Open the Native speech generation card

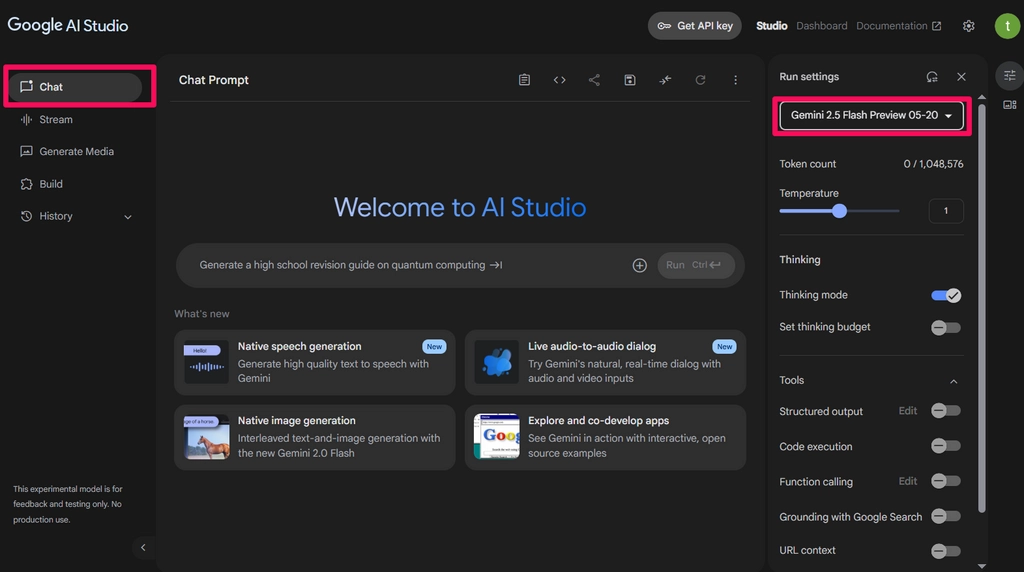(x=315, y=362)
